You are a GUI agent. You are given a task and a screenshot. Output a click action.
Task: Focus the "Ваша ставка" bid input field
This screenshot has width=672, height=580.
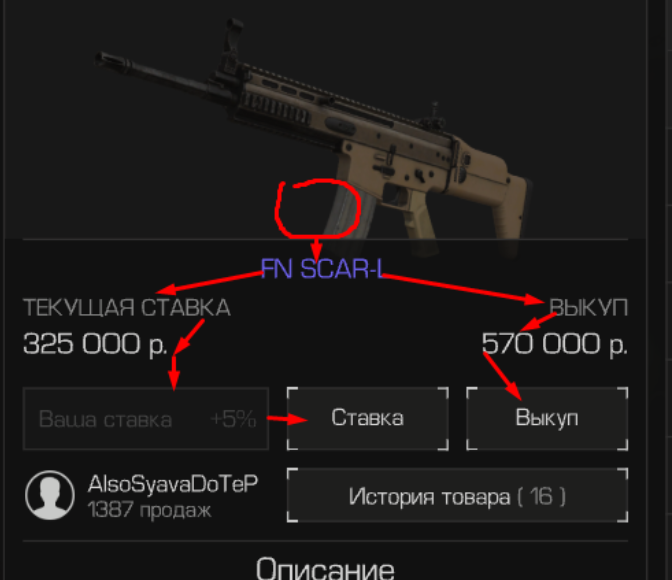click(146, 419)
